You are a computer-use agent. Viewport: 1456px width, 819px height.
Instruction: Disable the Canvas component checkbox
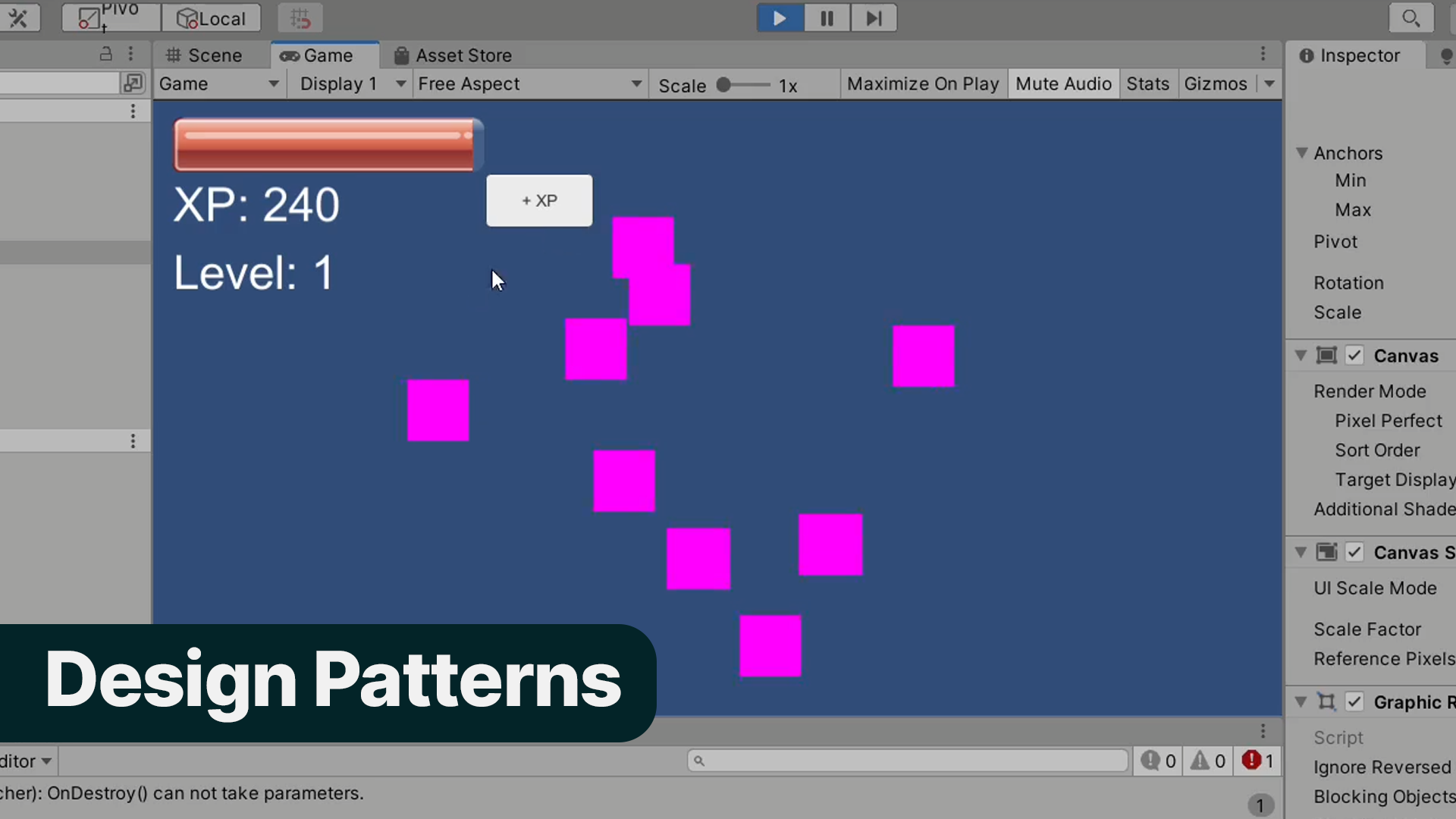click(1354, 356)
